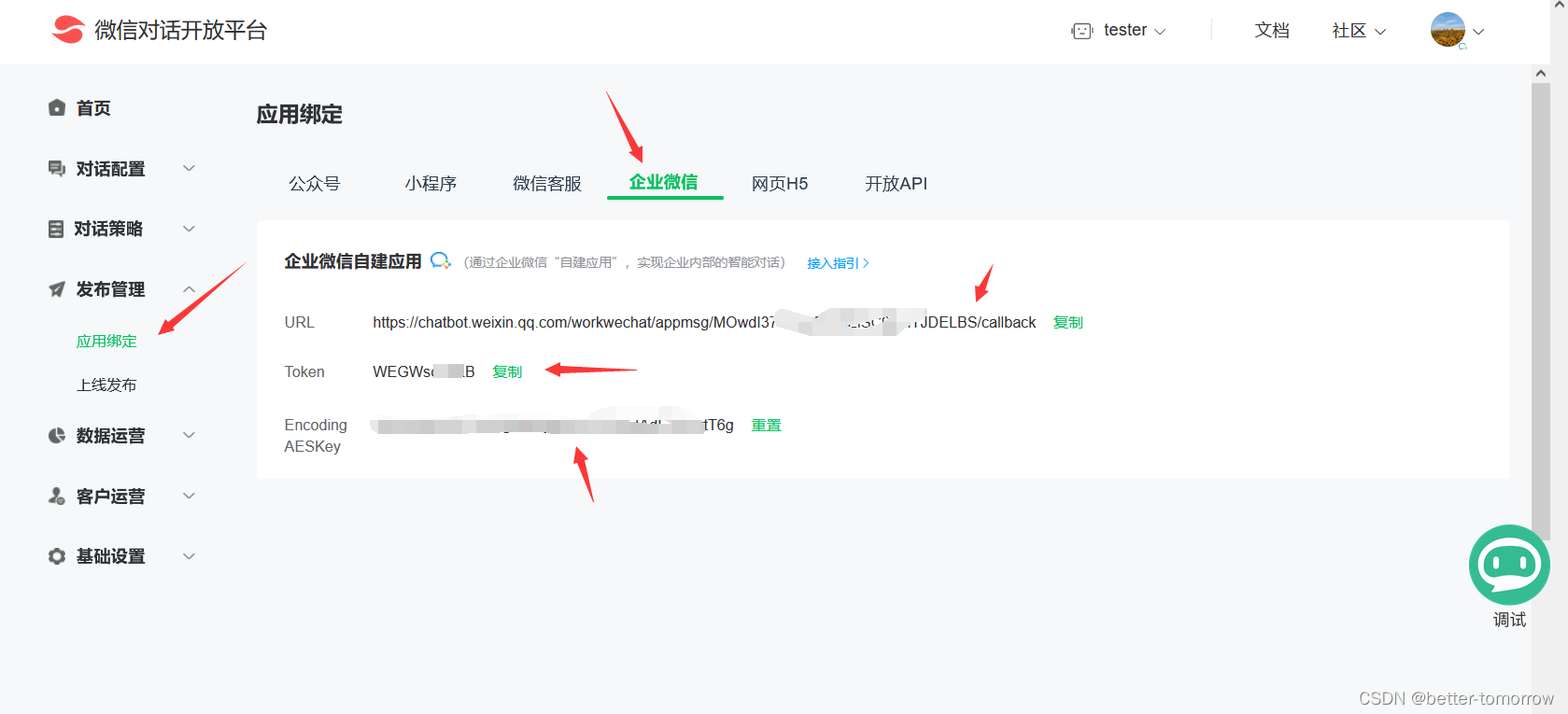Switch to the 公众号 tab
This screenshot has width=1568, height=714.
point(315,184)
